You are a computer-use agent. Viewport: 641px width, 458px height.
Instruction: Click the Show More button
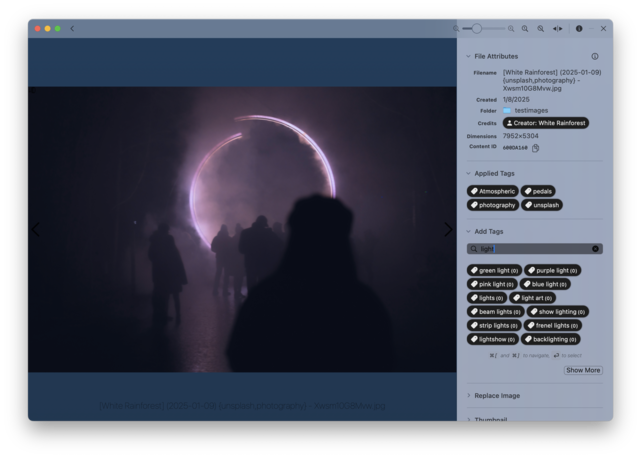pos(583,370)
